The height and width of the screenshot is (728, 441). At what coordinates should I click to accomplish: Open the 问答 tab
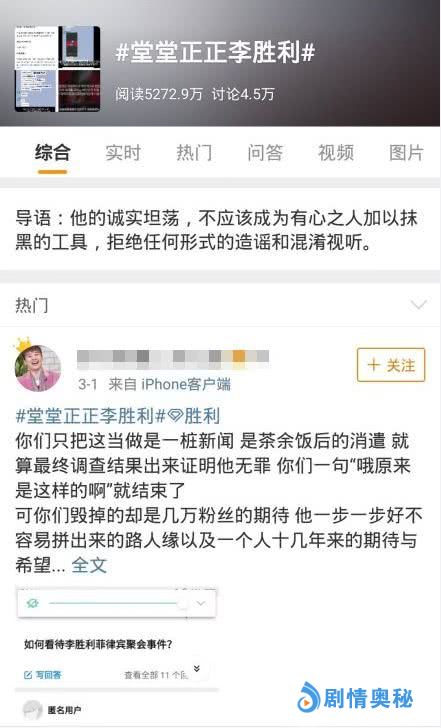(265, 152)
